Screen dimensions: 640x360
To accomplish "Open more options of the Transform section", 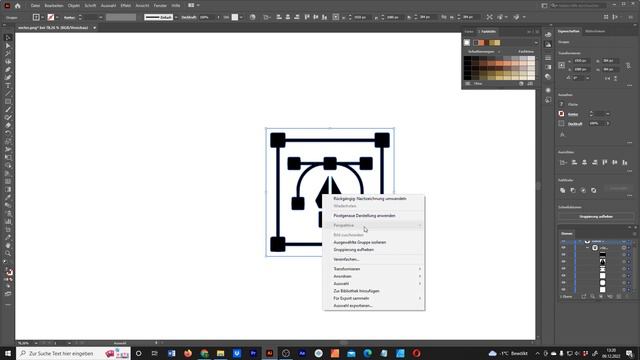I will [x=629, y=85].
